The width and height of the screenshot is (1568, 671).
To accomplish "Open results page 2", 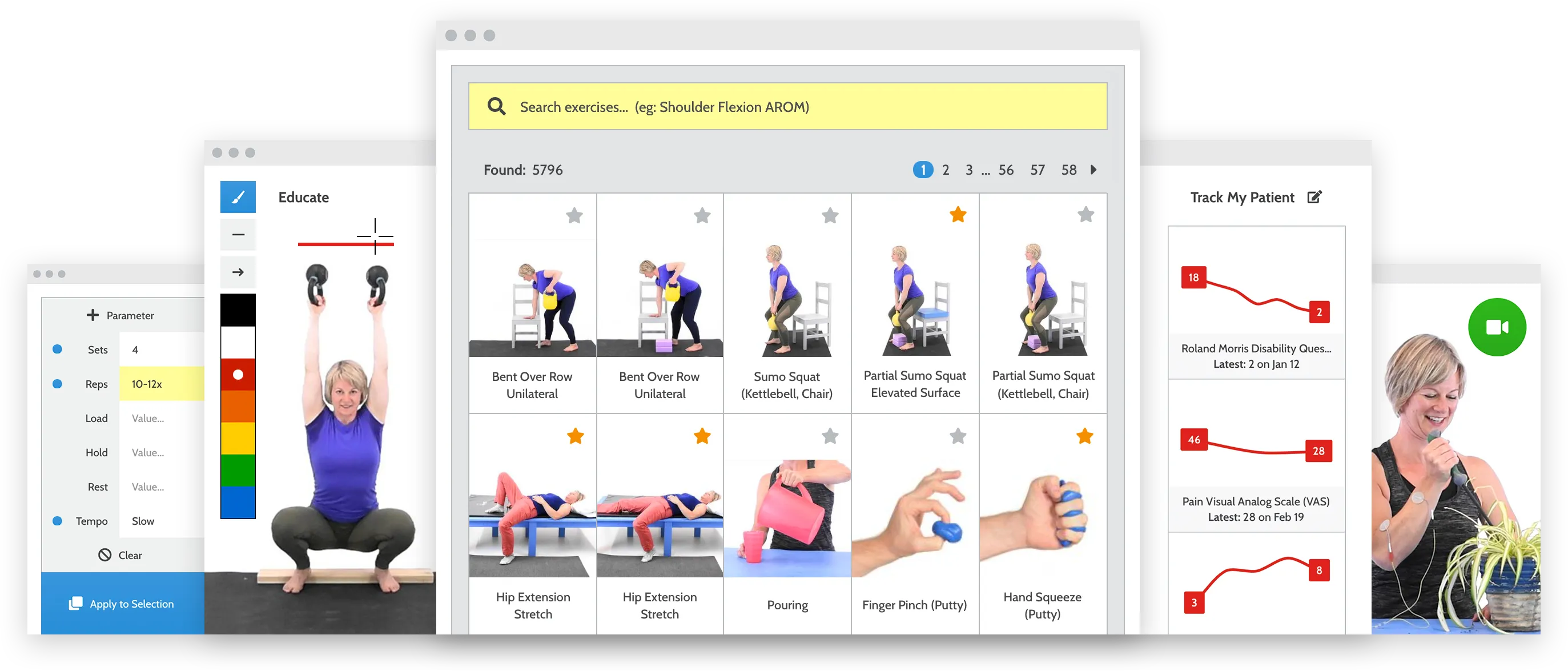I will pos(945,170).
